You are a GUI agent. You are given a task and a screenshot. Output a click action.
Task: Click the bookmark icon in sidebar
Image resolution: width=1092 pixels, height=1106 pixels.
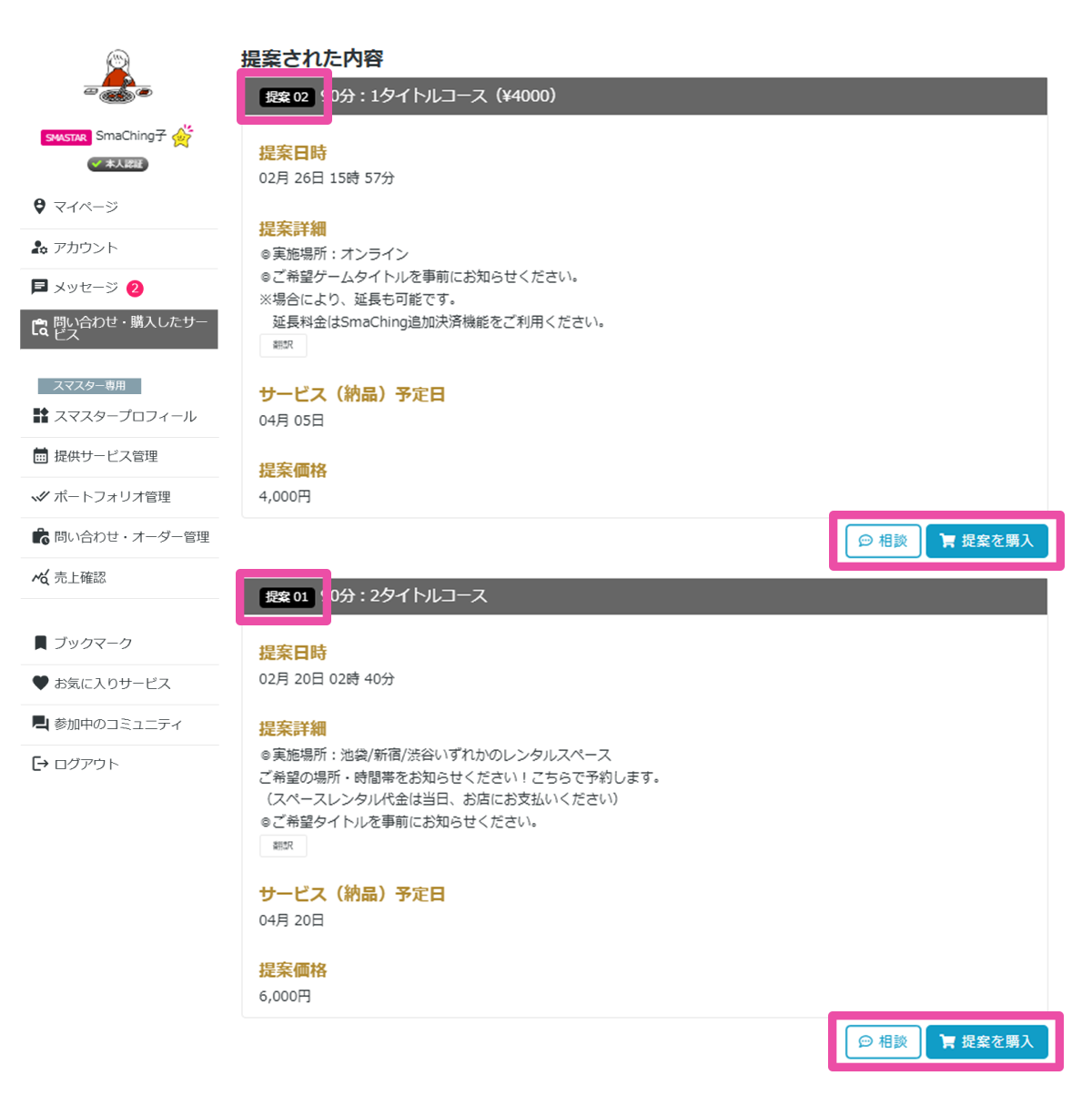click(40, 643)
